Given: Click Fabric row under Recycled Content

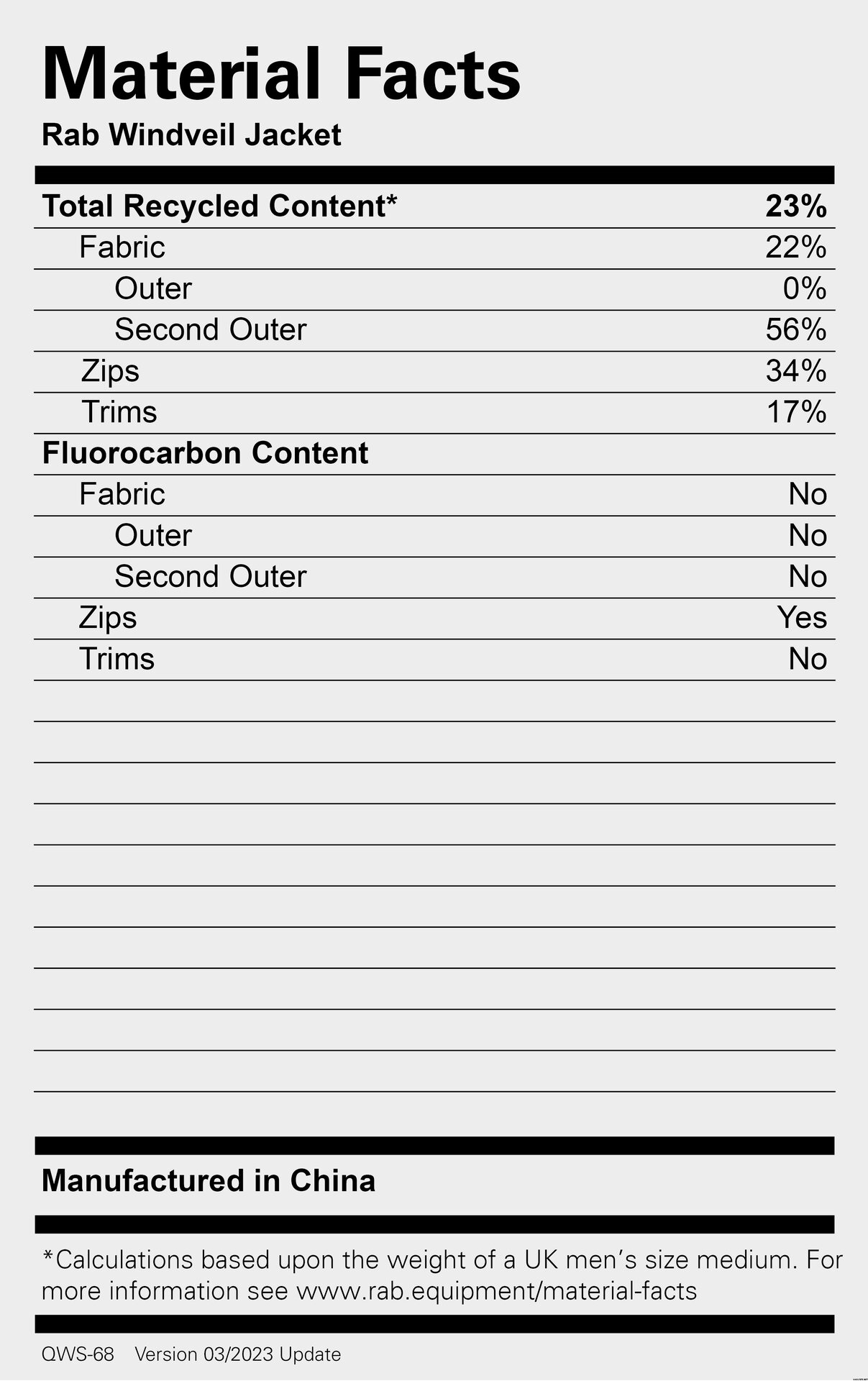Looking at the screenshot, I should pyautogui.click(x=122, y=247).
